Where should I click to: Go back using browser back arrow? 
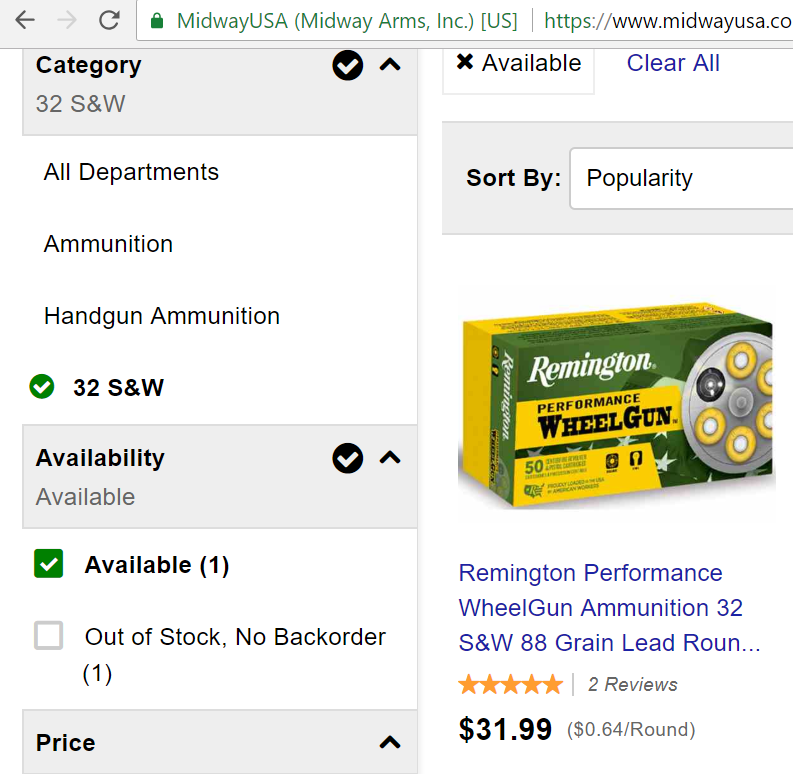click(25, 21)
